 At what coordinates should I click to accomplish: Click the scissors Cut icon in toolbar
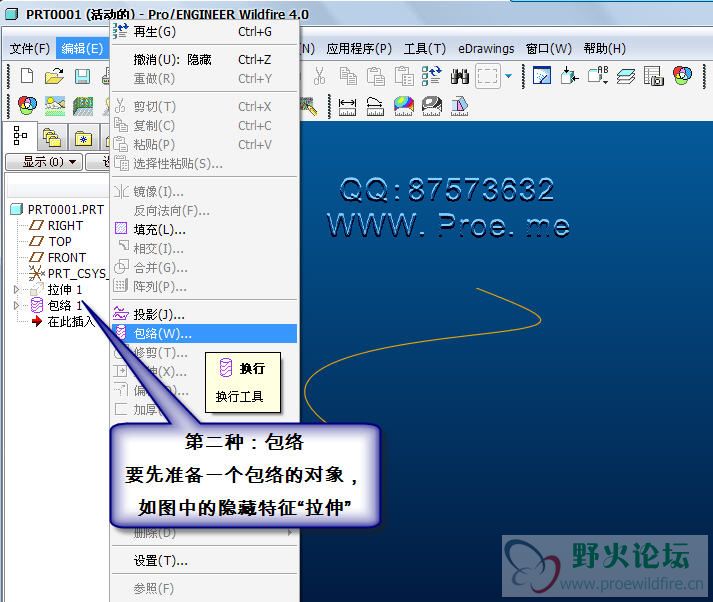coord(320,76)
